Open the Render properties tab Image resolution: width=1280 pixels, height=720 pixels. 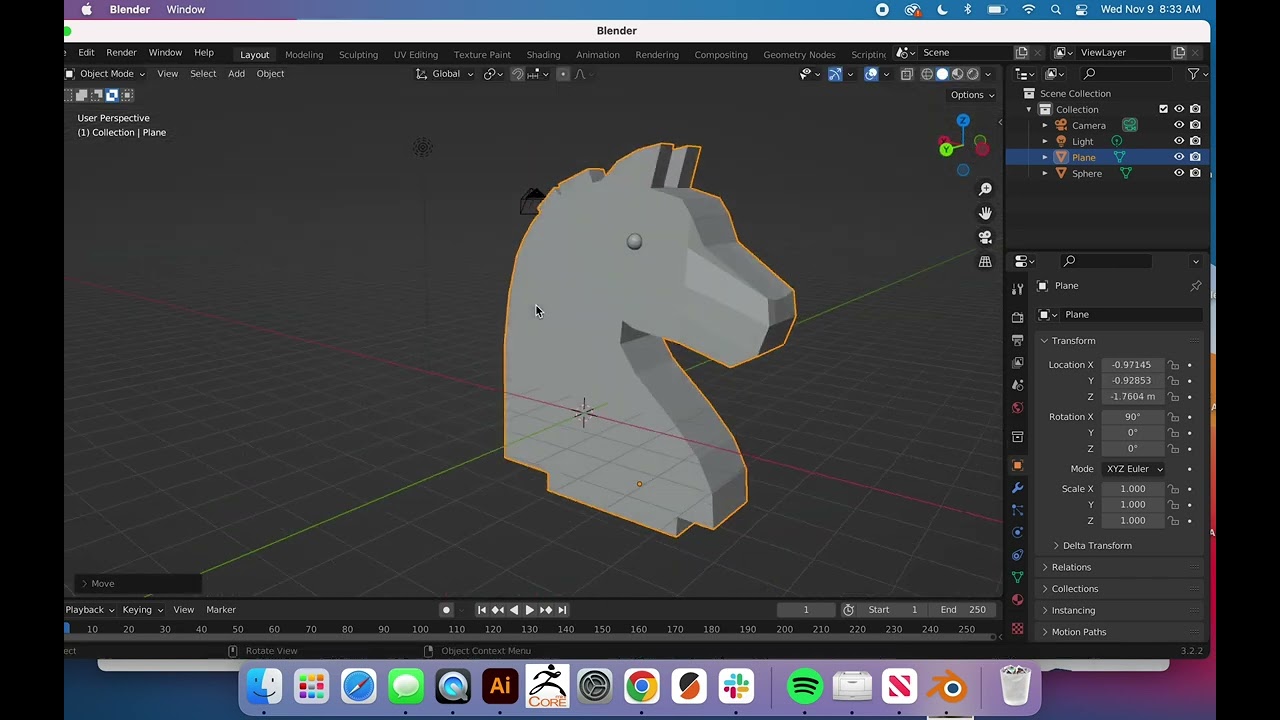coord(1018,318)
